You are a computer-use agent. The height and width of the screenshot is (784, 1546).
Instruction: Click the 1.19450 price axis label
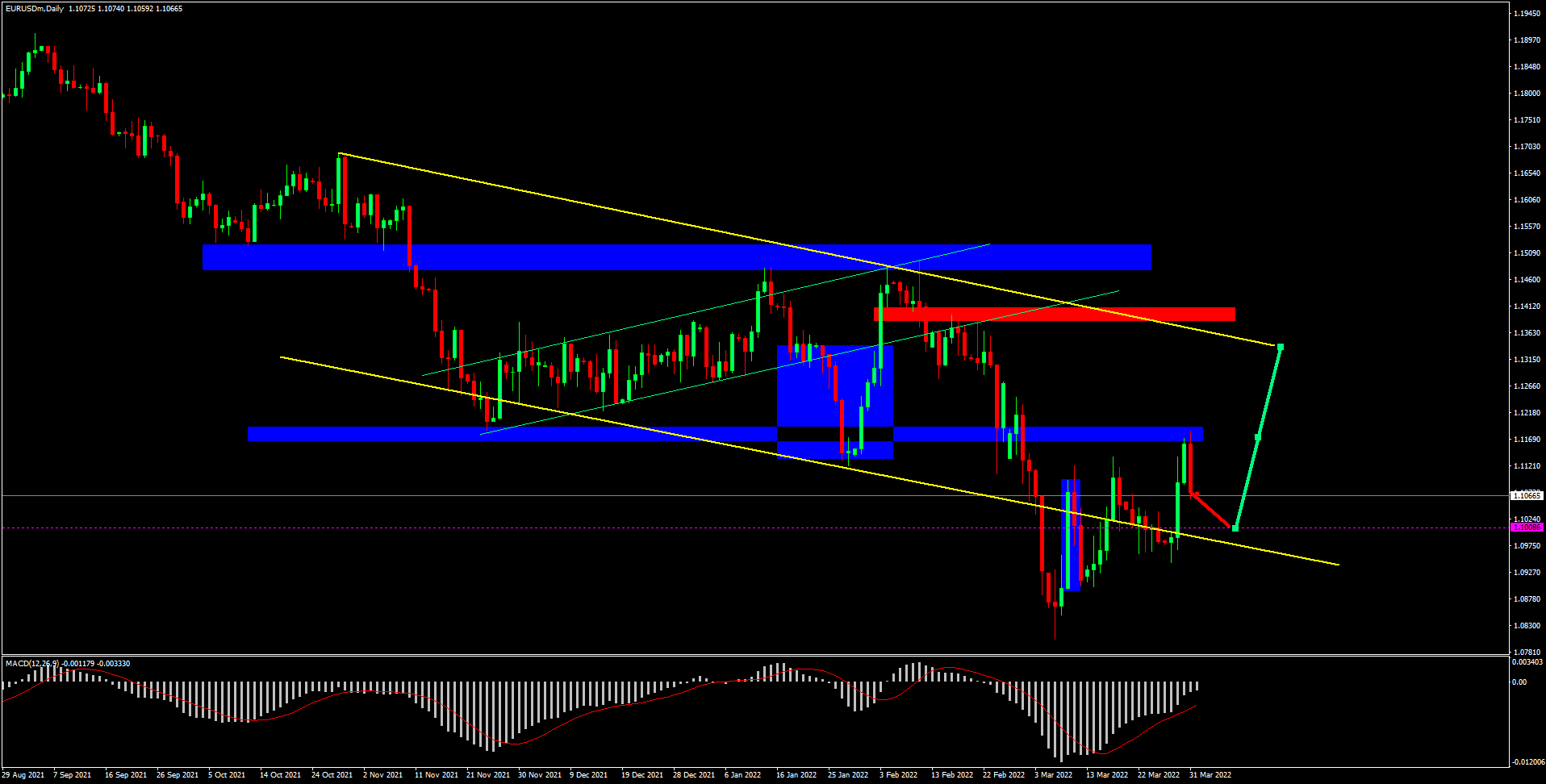[1527, 14]
